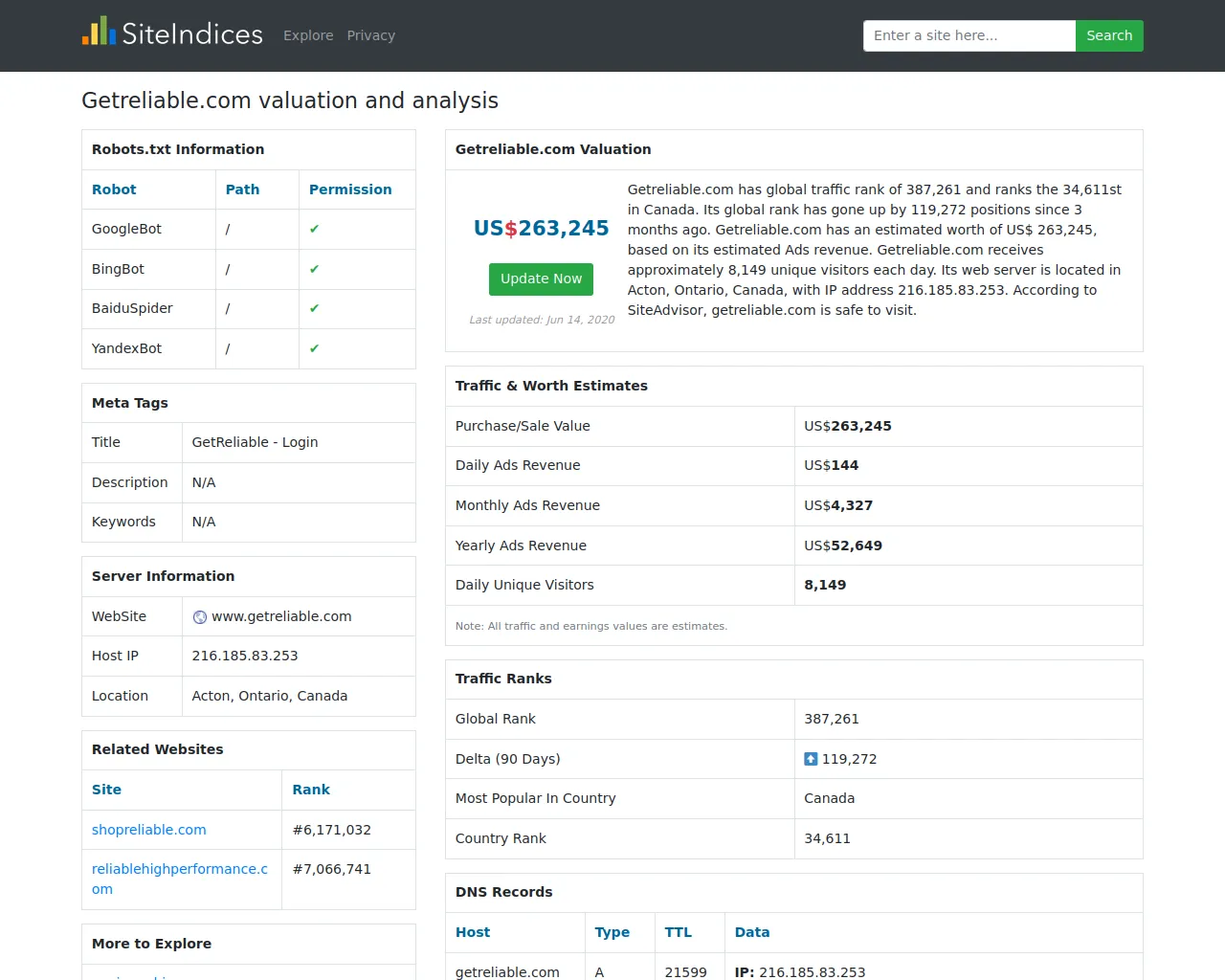
Task: Open the Explore navigation menu item
Action: 308,35
